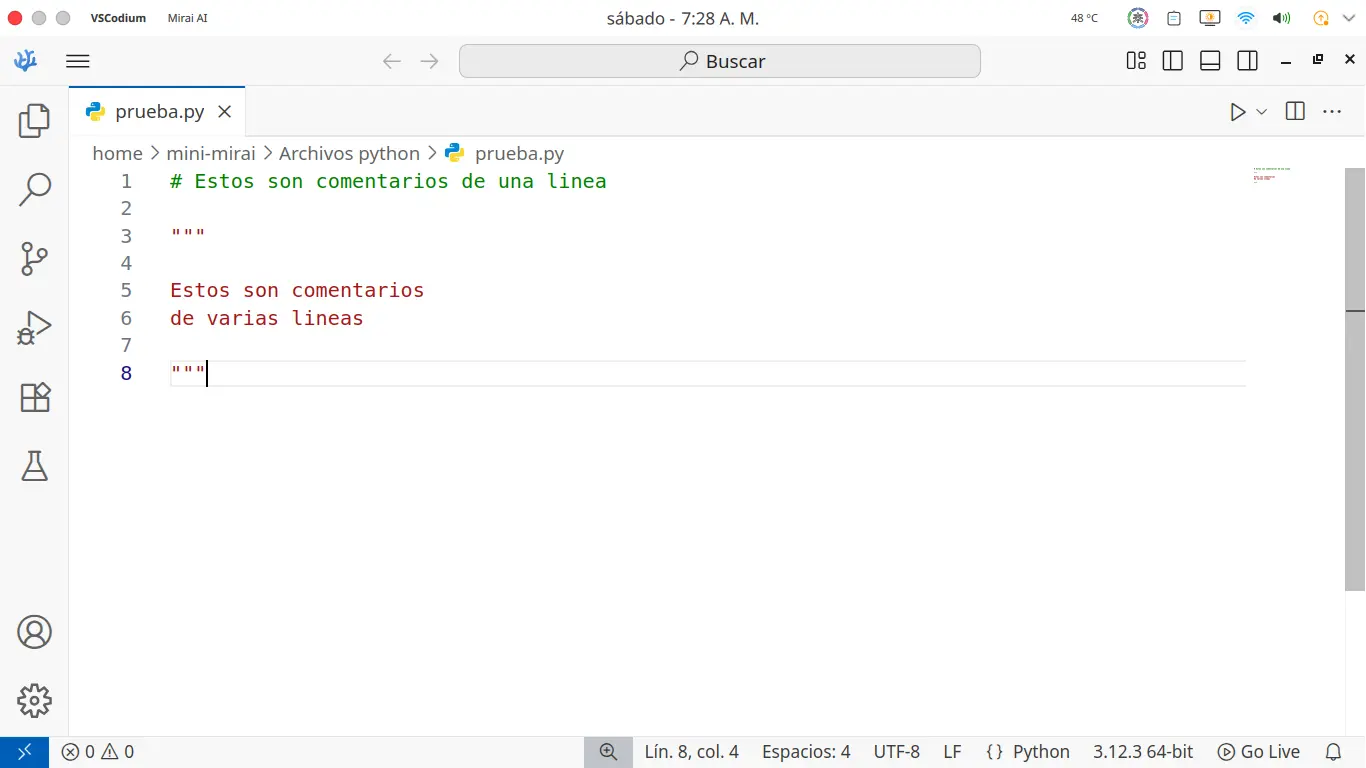
Task: Open the VSCodium menu in top bar
Action: [x=118, y=18]
